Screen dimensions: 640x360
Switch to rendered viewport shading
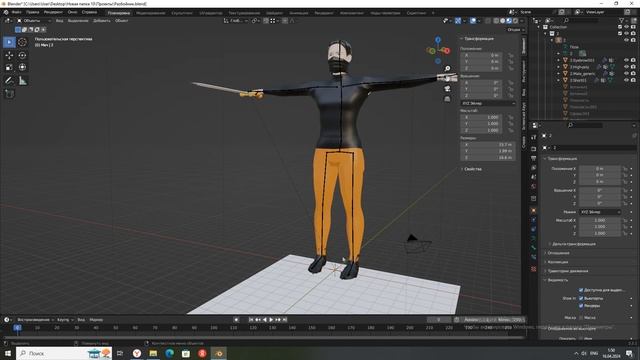(x=516, y=20)
